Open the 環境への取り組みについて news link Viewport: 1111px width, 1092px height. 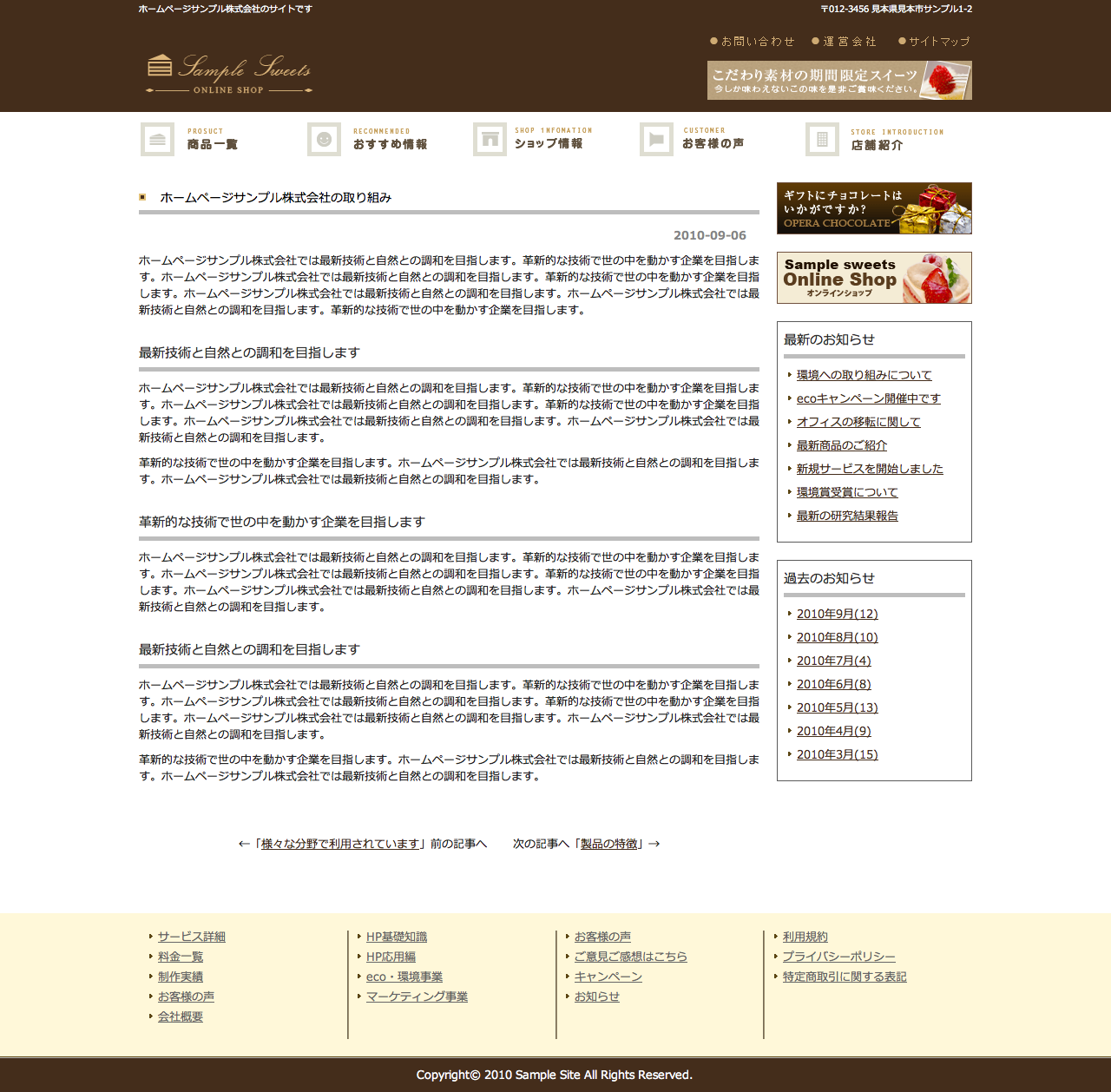click(x=864, y=375)
